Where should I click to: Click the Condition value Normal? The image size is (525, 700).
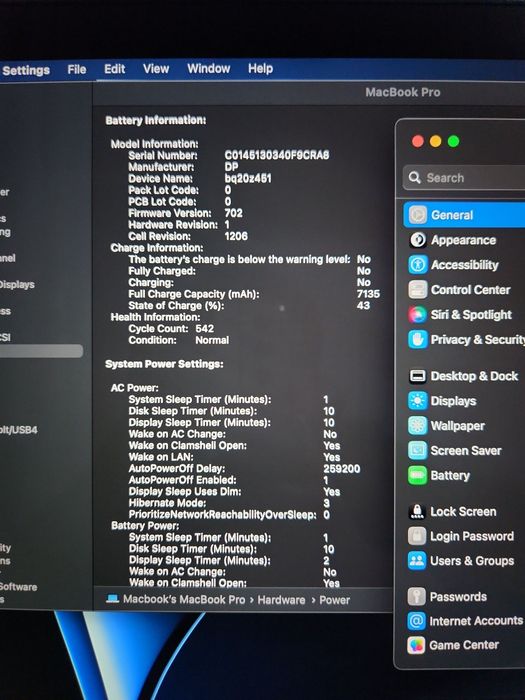212,340
